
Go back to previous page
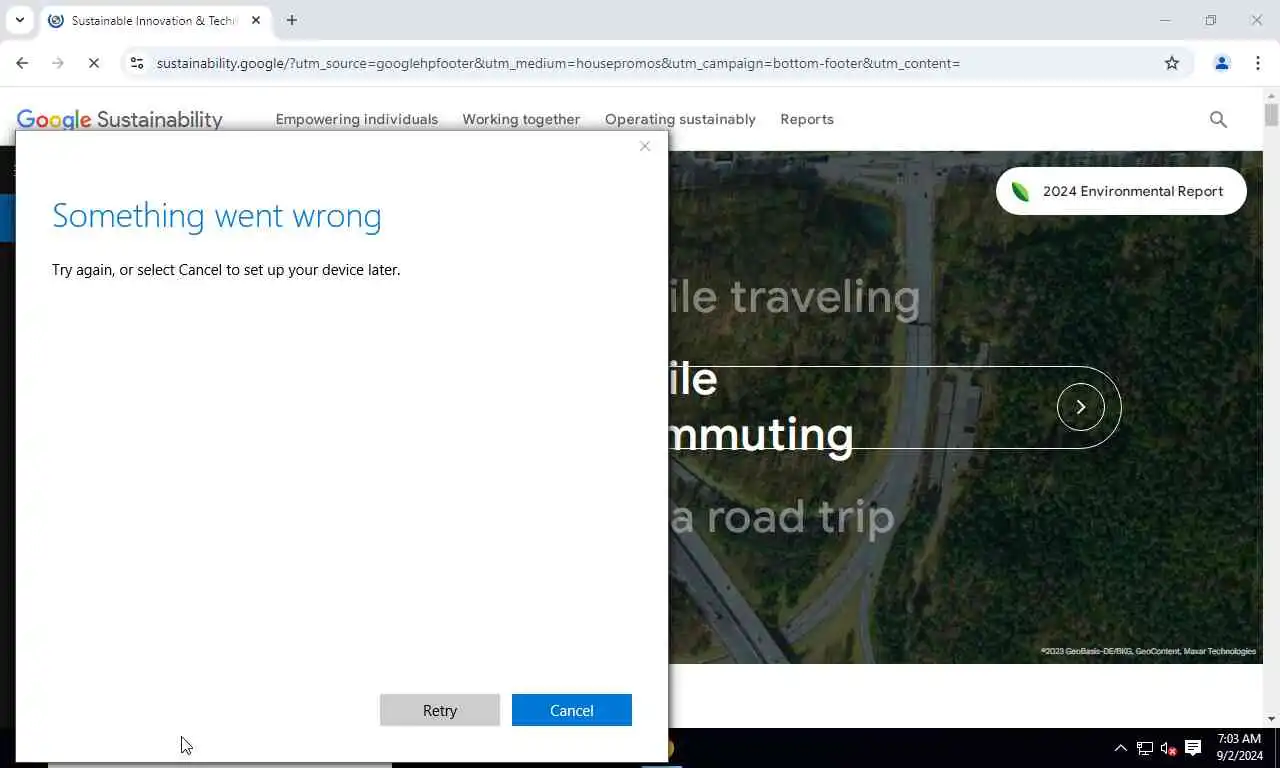click(x=22, y=63)
